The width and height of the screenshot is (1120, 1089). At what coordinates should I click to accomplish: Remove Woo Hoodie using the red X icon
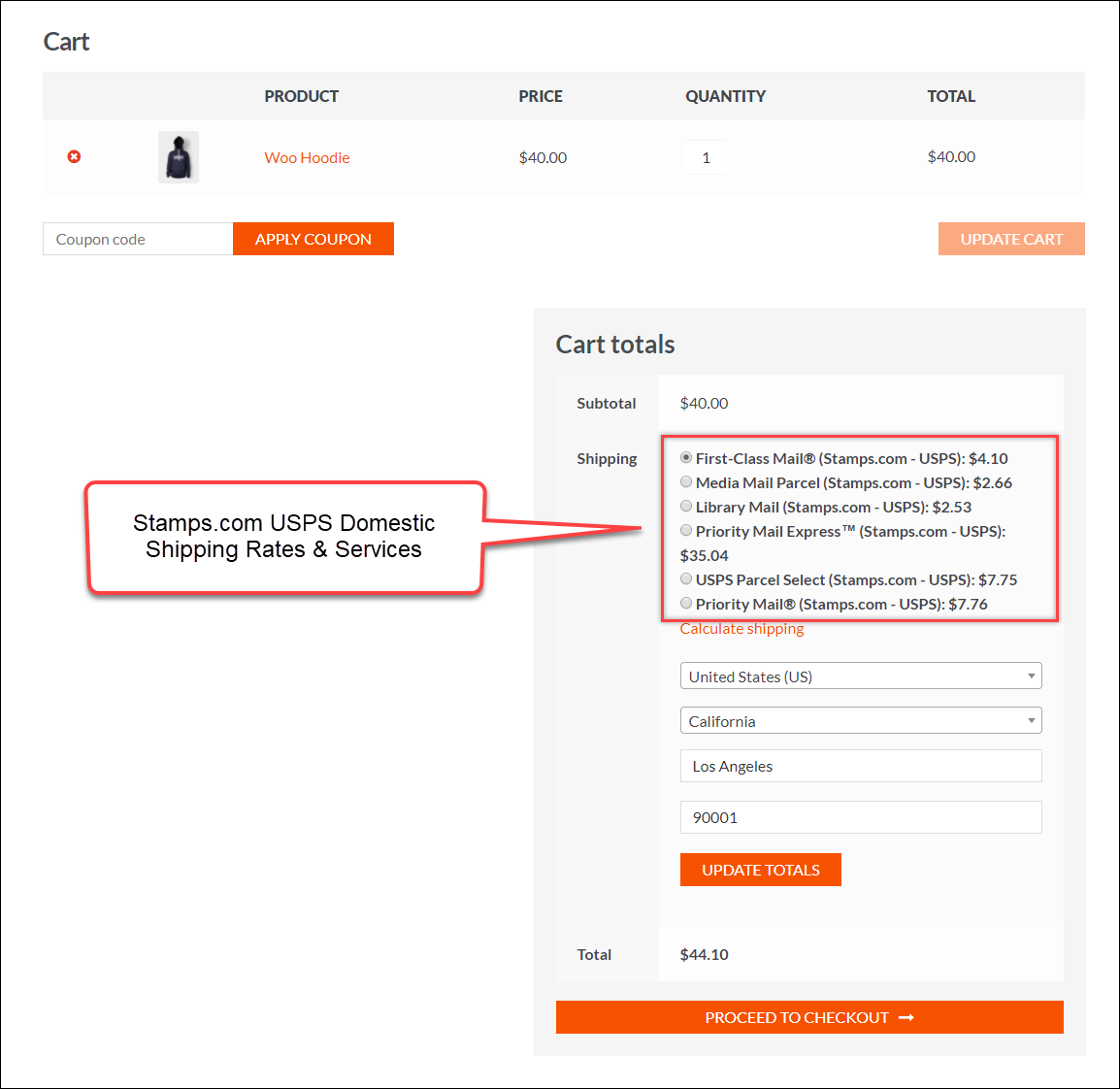click(75, 156)
